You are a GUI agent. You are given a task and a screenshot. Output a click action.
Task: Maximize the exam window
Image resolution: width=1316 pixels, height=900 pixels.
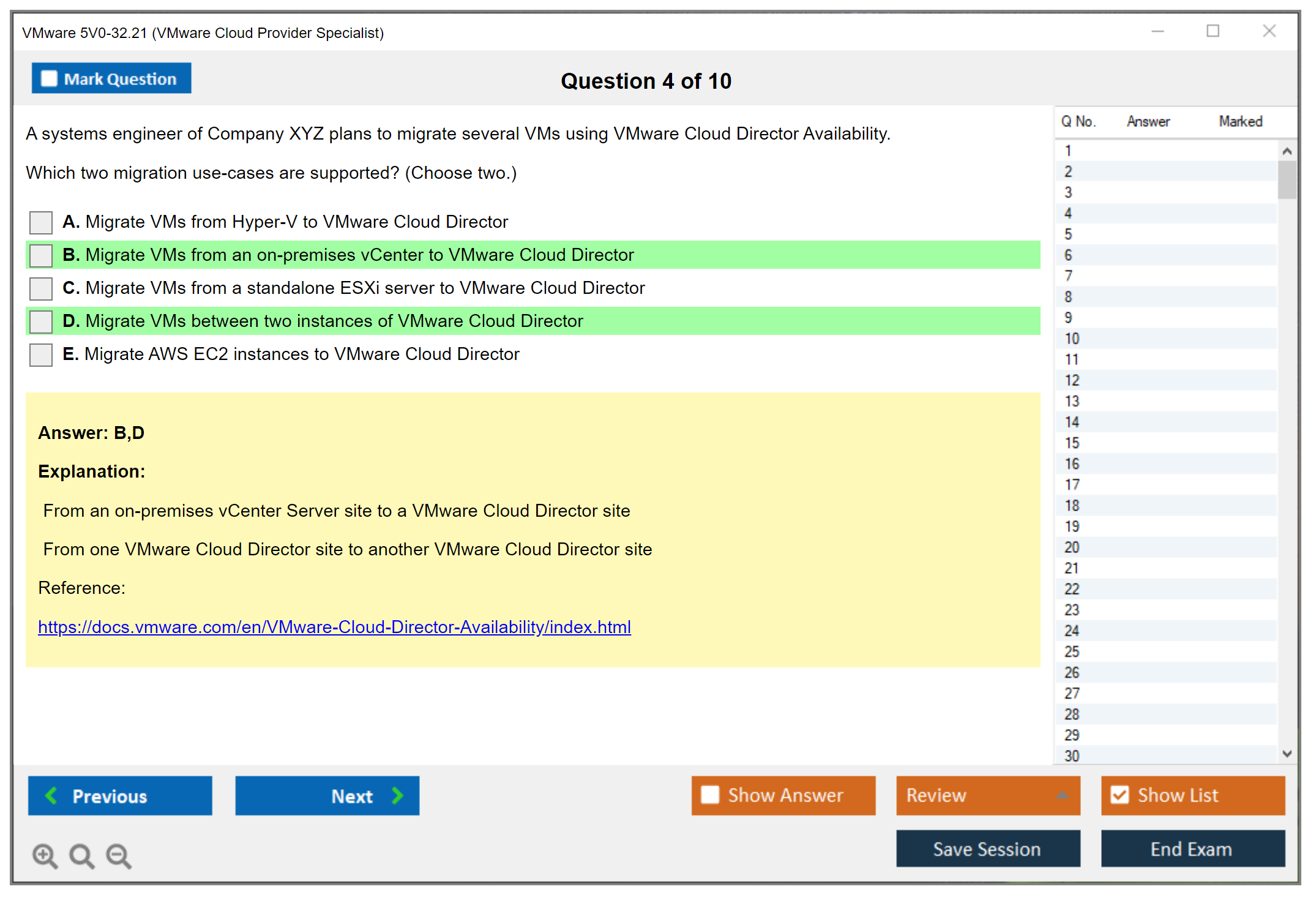click(x=1213, y=31)
